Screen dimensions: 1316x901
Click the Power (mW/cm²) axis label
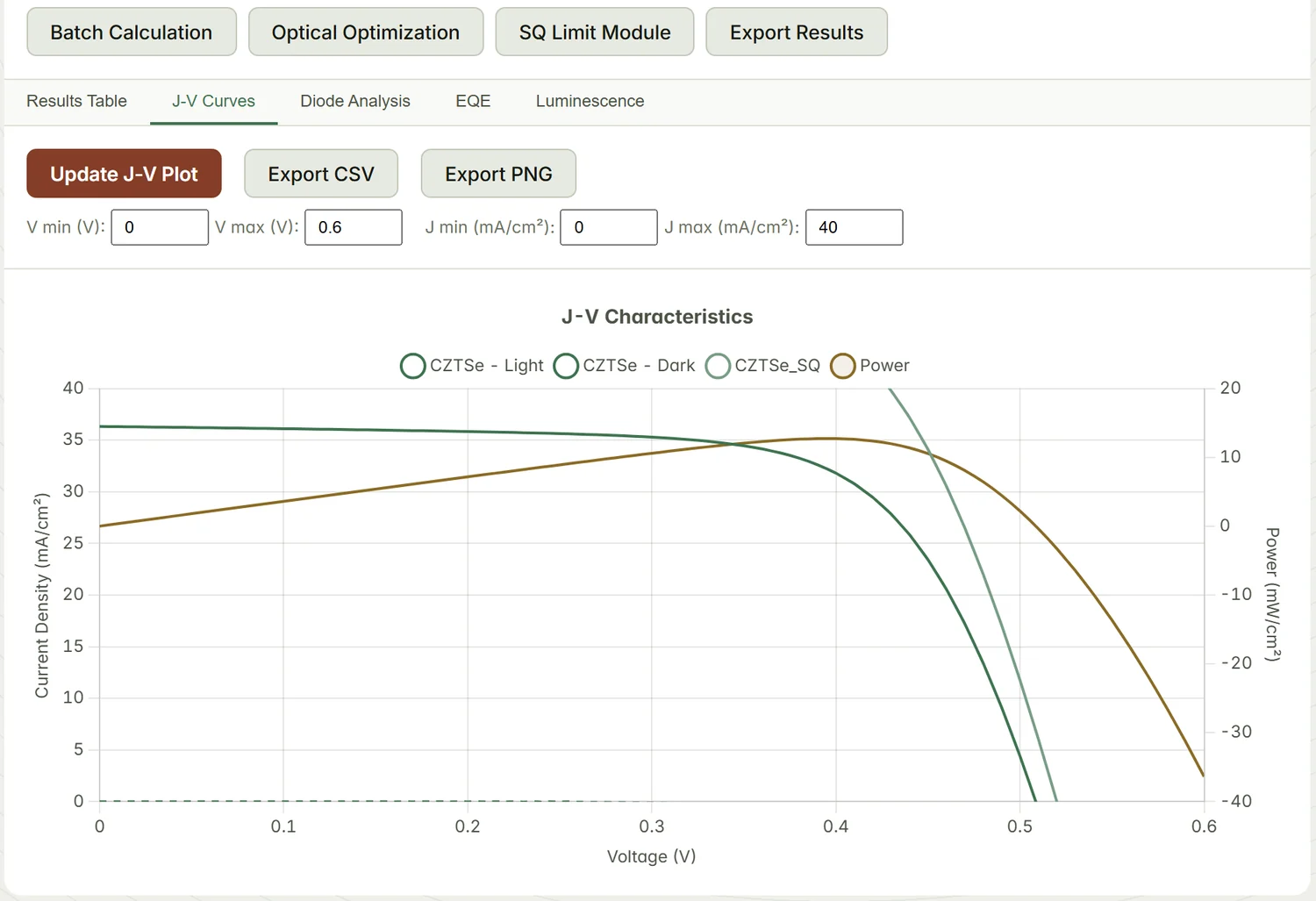1273,594
